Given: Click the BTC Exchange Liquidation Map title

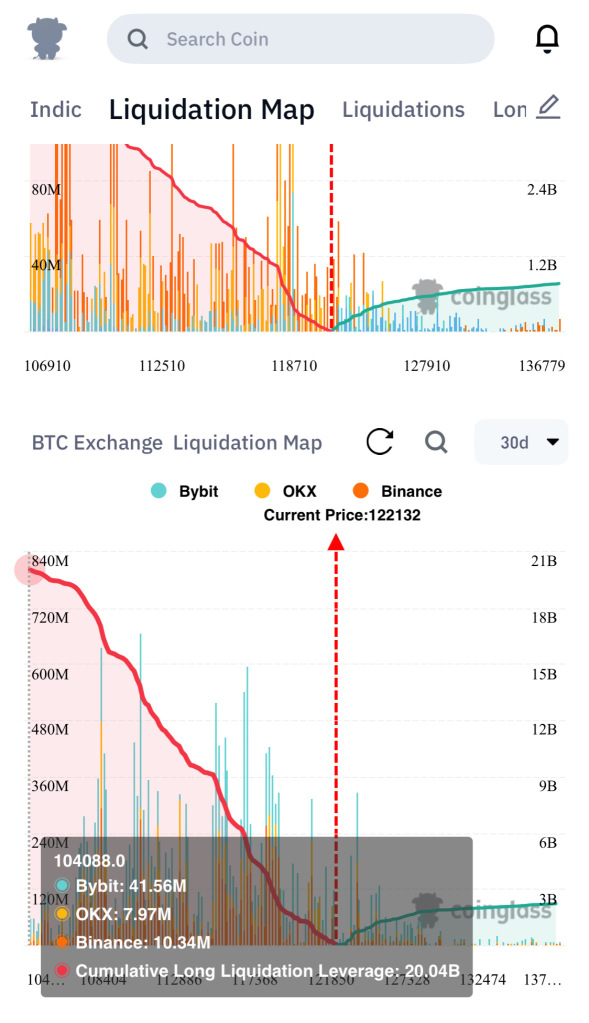Looking at the screenshot, I should coord(177,443).
